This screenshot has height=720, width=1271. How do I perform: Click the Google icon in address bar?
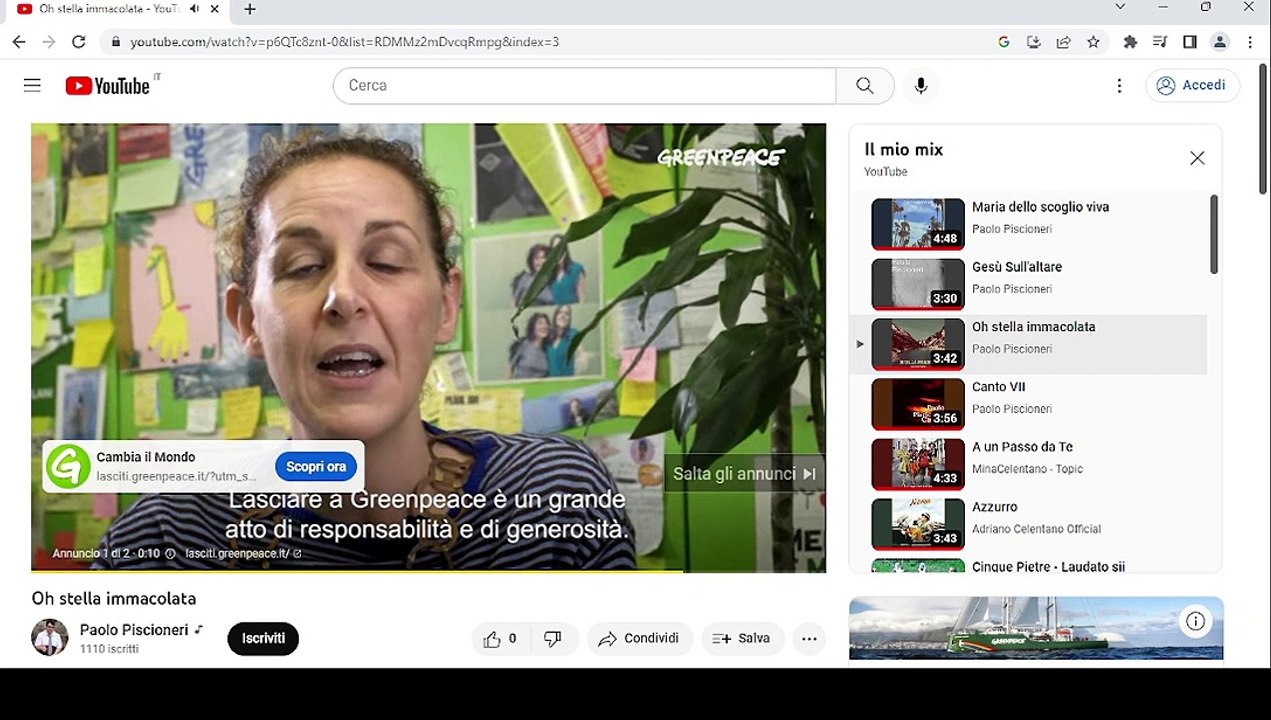[1004, 42]
